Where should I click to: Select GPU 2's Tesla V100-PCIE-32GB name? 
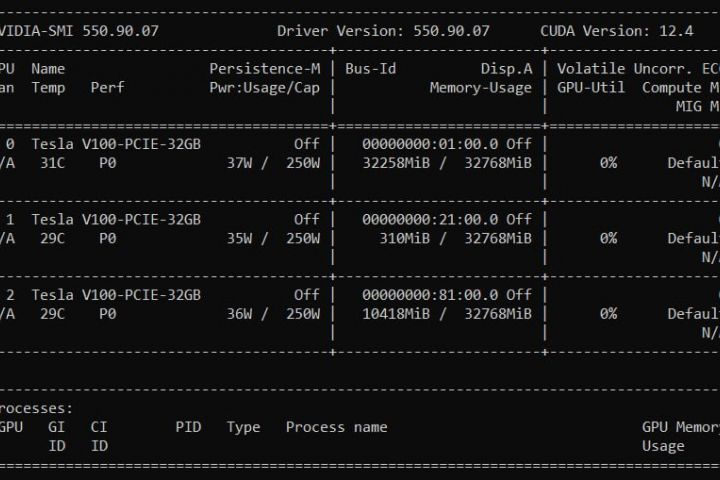tap(116, 295)
